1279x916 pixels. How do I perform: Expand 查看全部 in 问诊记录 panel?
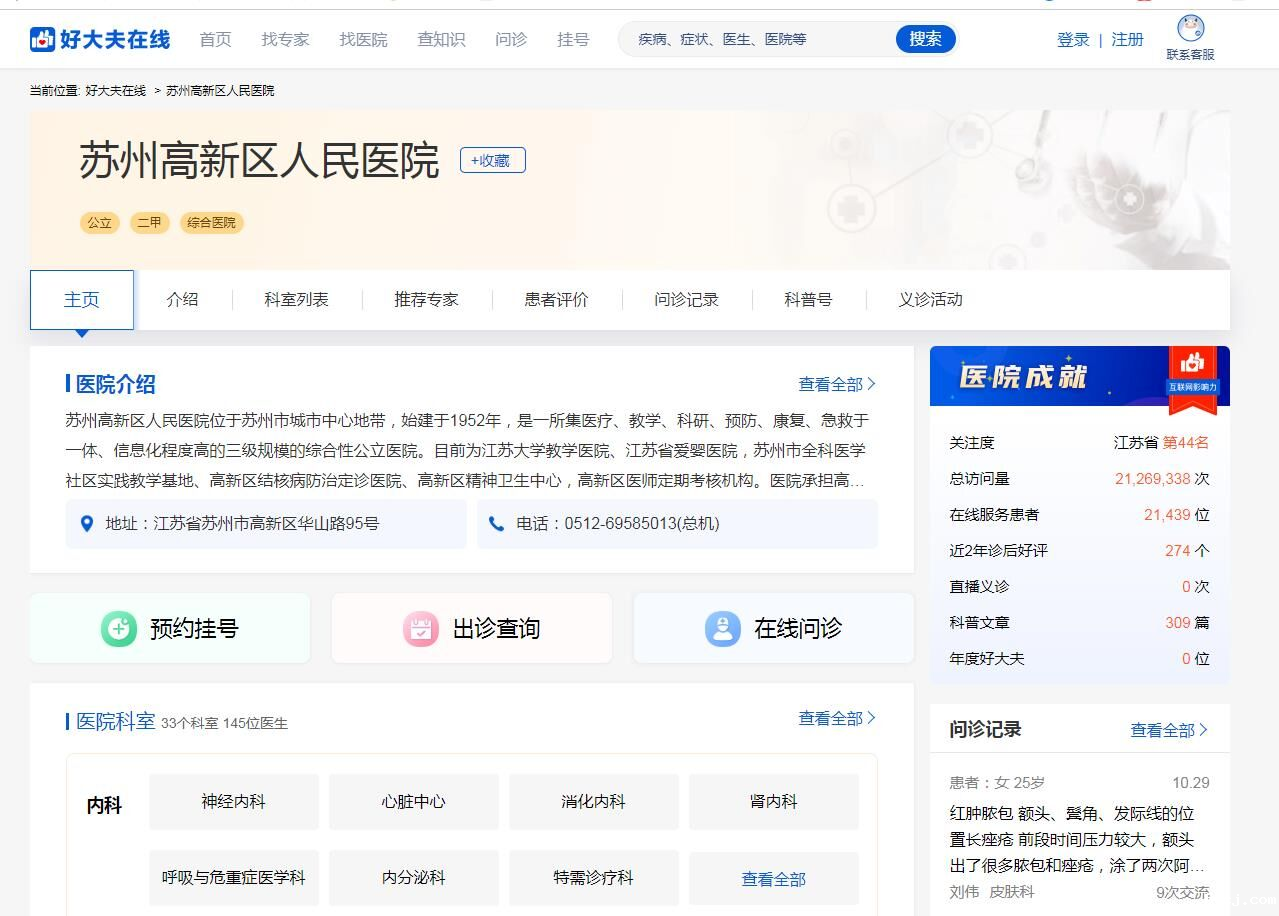point(1168,730)
